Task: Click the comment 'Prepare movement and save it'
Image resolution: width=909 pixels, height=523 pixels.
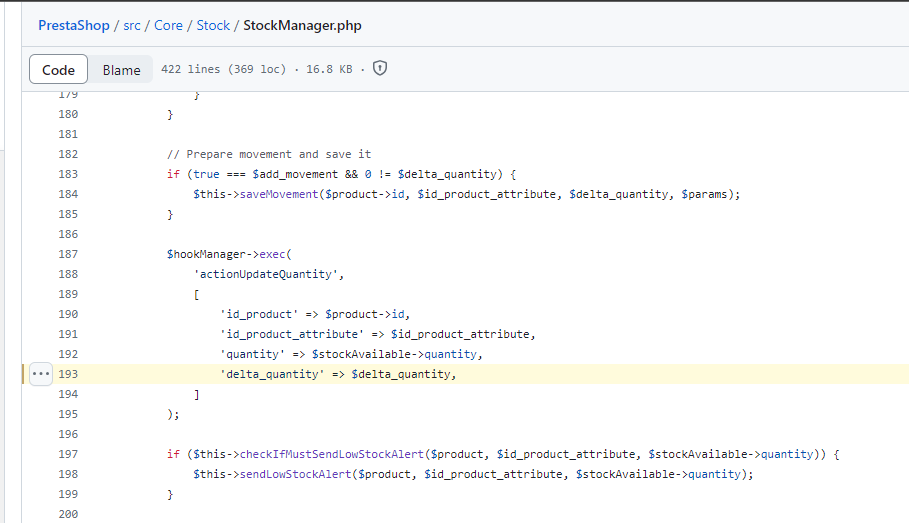Action: [269, 154]
